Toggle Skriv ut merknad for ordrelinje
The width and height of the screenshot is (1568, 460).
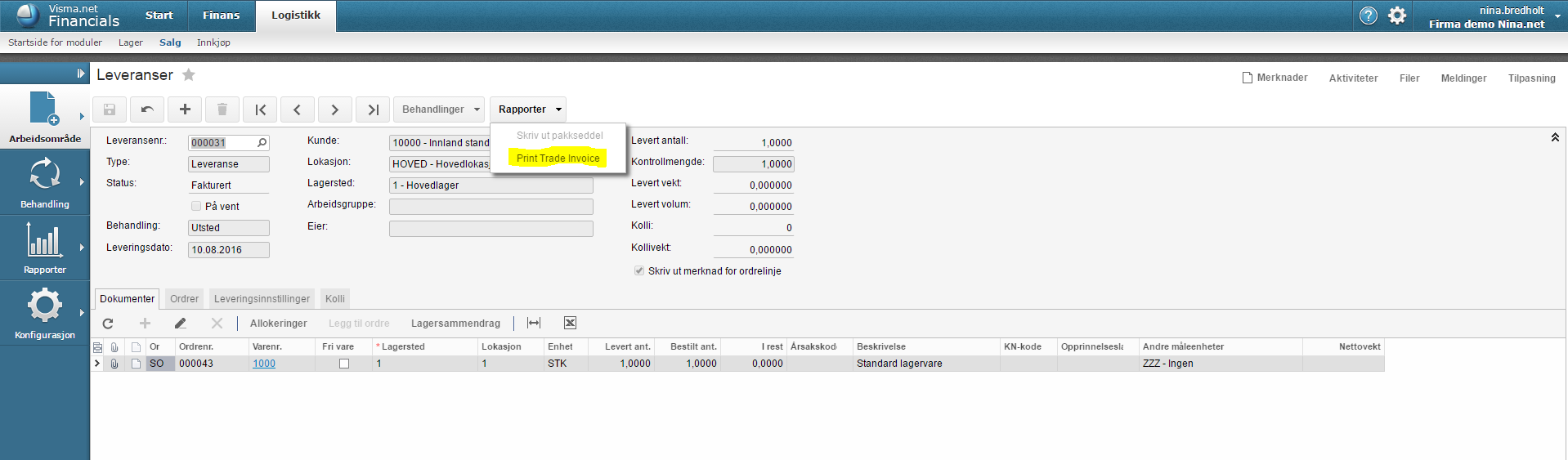point(639,270)
